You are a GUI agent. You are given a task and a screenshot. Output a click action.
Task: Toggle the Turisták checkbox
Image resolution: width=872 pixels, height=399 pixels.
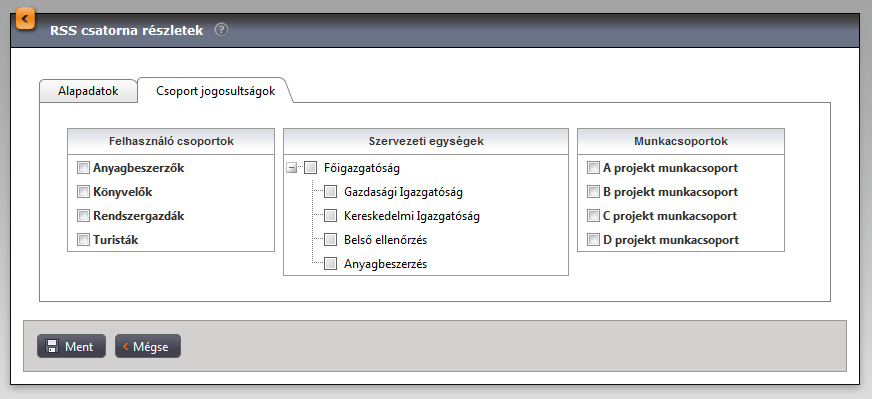(x=83, y=240)
